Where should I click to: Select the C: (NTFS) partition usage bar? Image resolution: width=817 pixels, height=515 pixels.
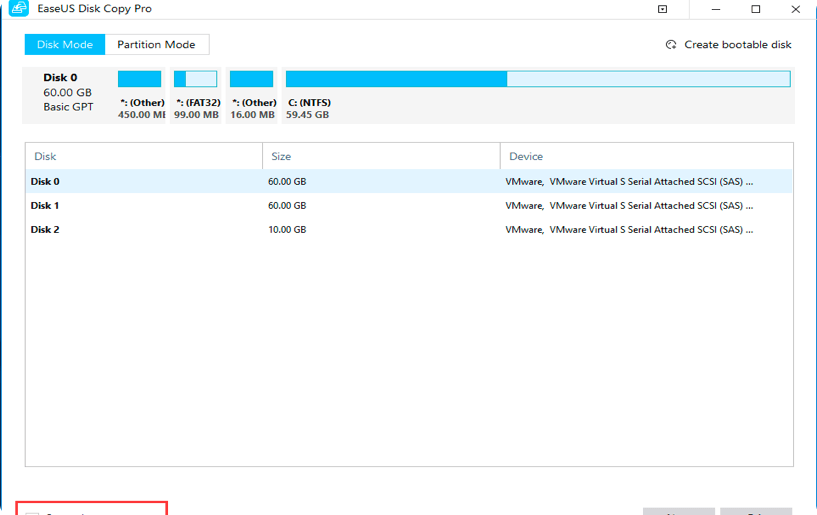538,79
